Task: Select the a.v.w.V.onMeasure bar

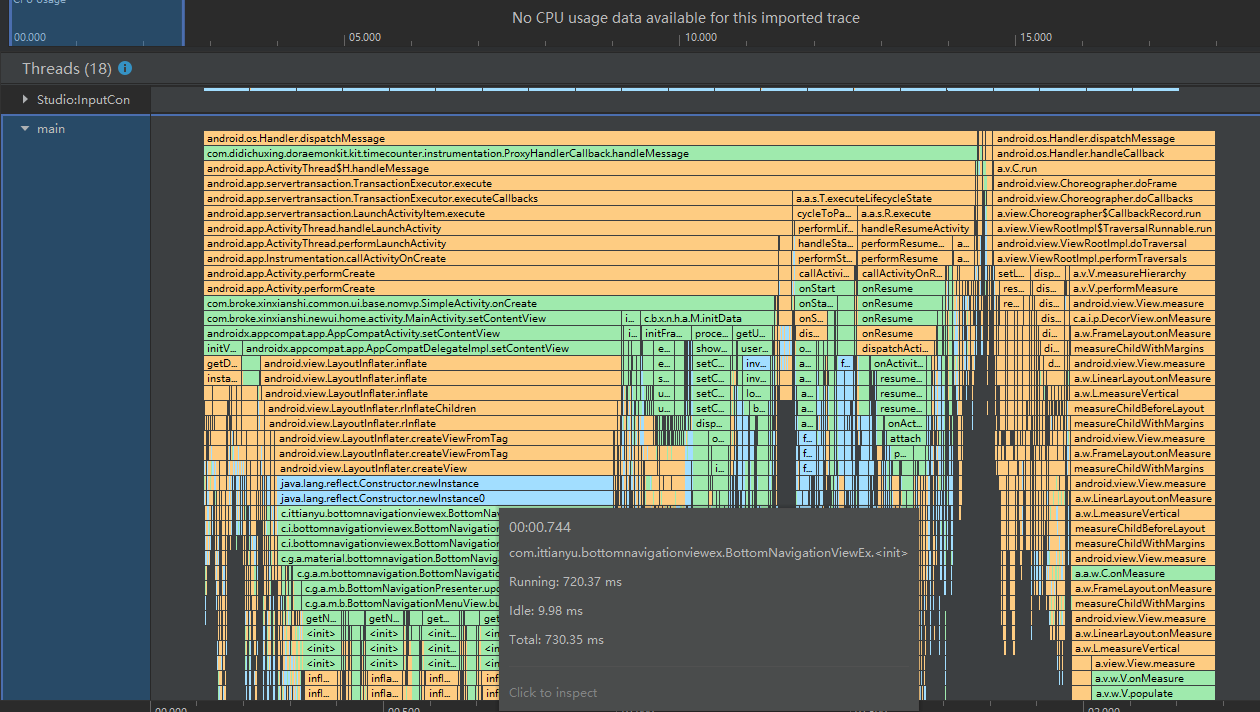Action: point(1154,679)
